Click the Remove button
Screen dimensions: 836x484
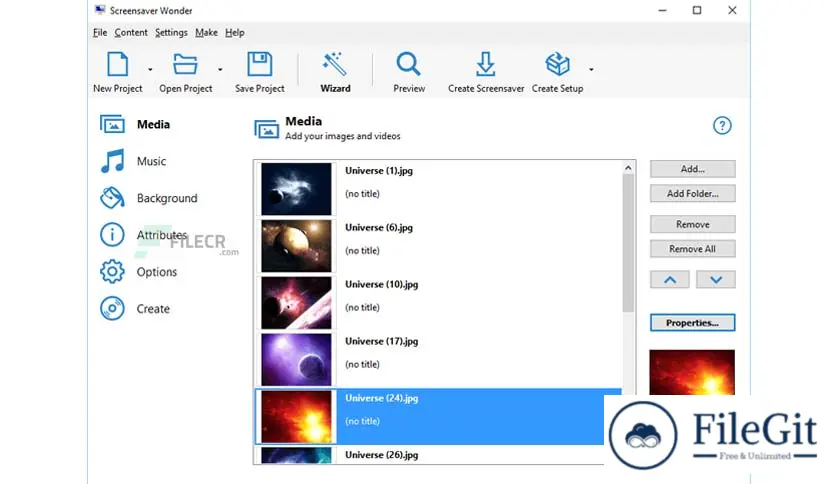click(693, 224)
